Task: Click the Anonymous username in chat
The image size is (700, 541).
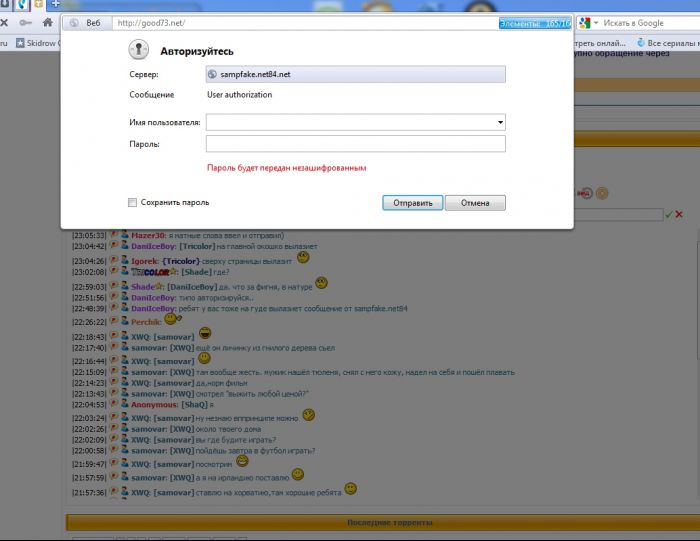Action: point(154,404)
